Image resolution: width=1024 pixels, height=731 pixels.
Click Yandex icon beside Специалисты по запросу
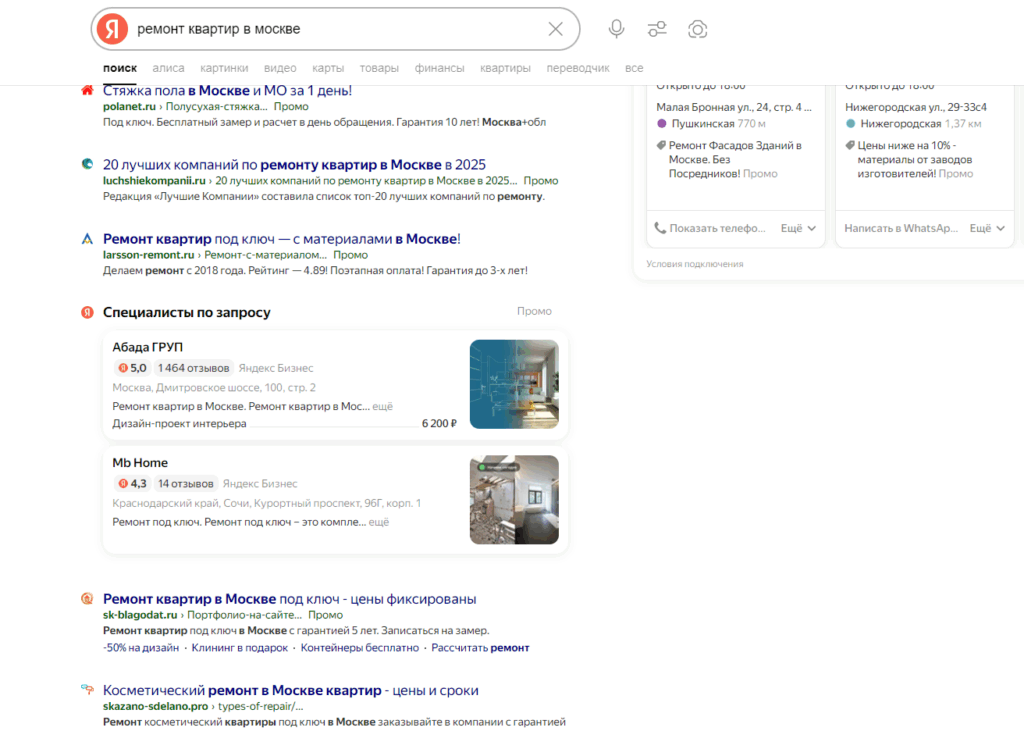87,312
